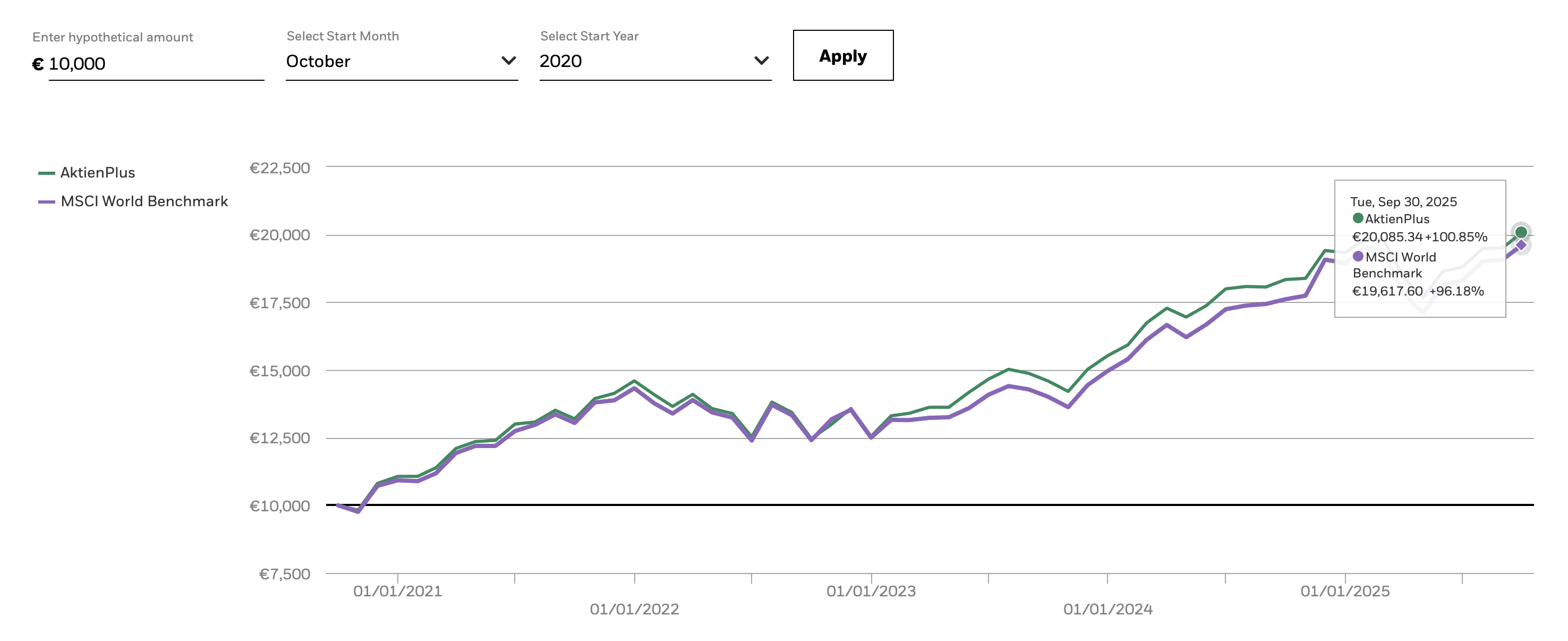1568x641 pixels.
Task: Click the 01/01/2025 x-axis label
Action: point(1344,591)
